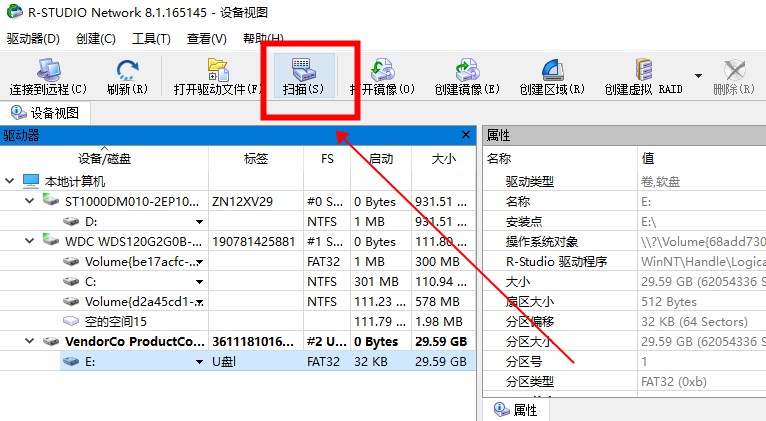Open the 驱动器(D) menu
Screen dimensions: 766x421
tap(33, 39)
